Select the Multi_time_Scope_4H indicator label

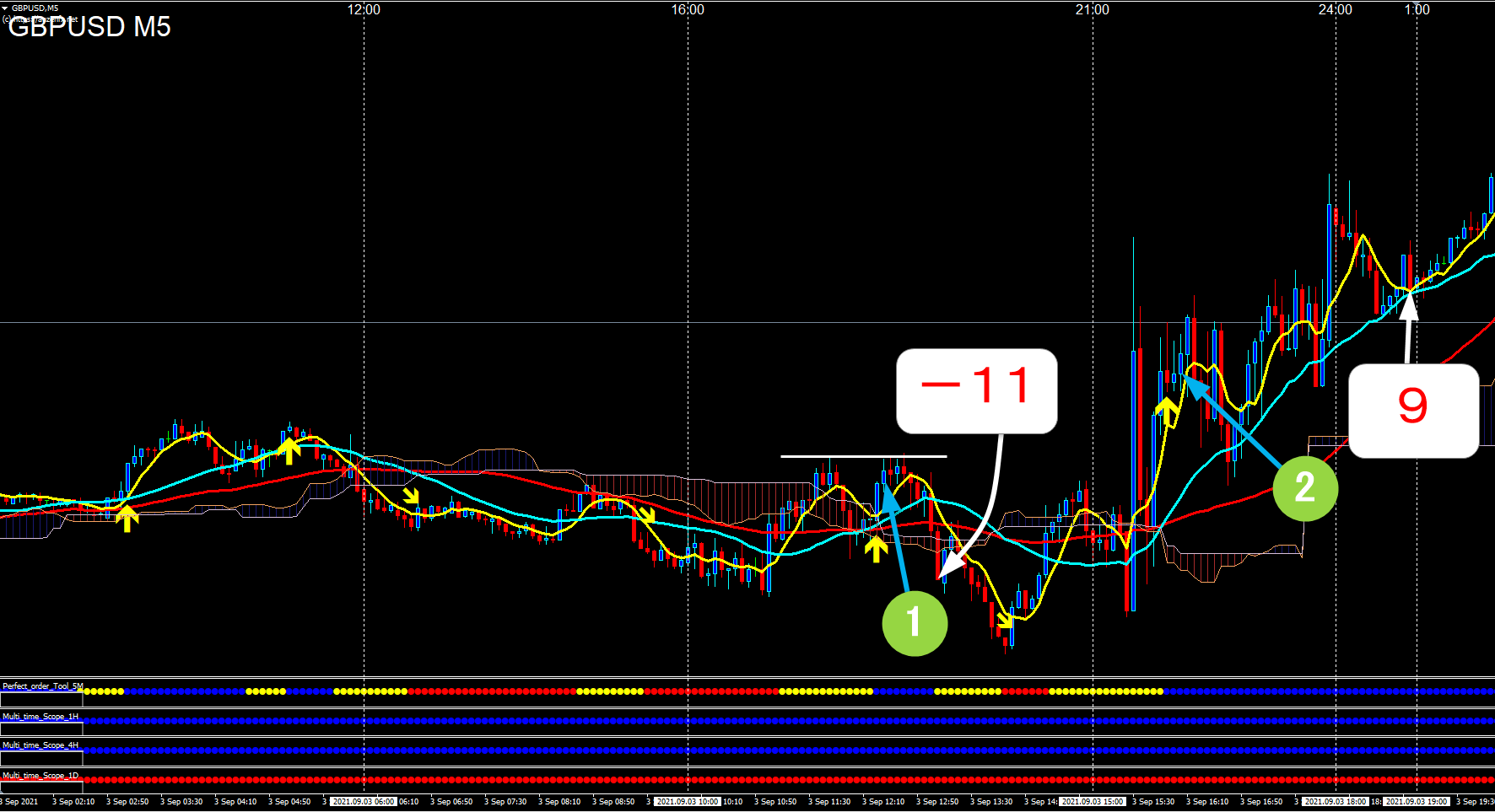(x=40, y=745)
